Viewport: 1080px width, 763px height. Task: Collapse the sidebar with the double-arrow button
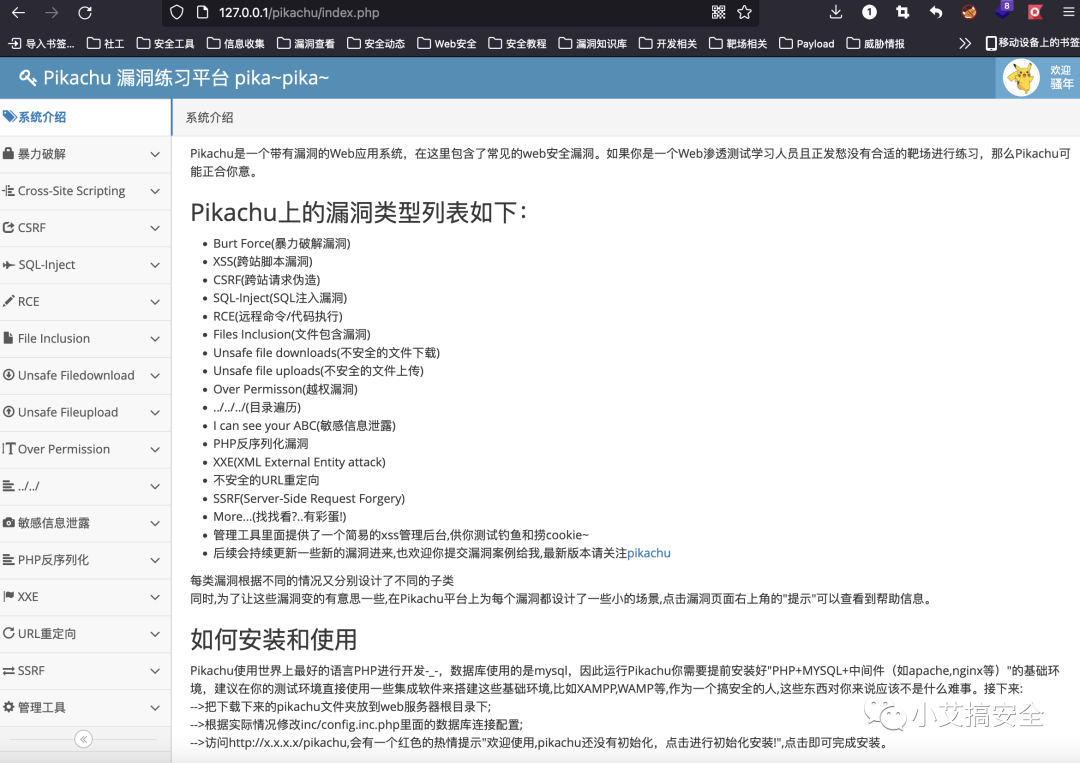pos(83,739)
